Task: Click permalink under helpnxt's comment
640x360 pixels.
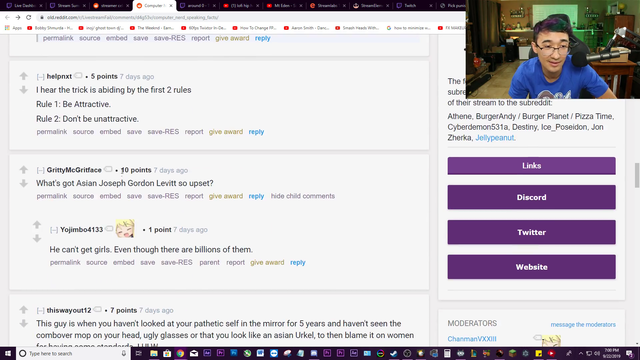Action: pyautogui.click(x=52, y=132)
